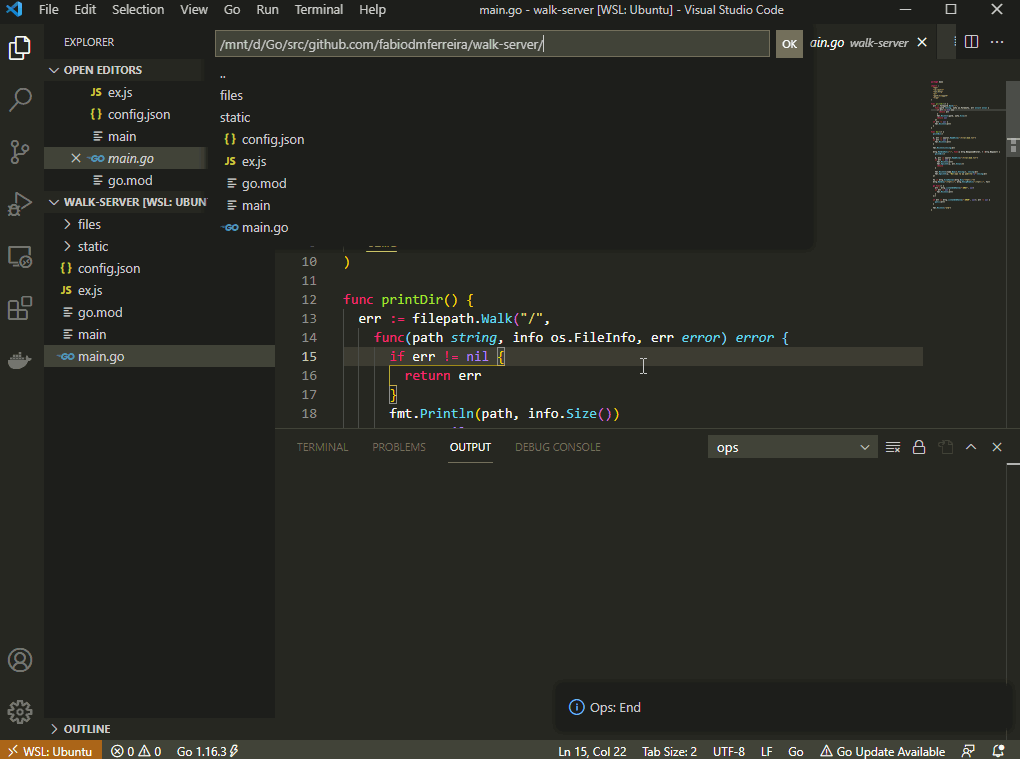This screenshot has width=1020, height=759.
Task: Click Go Update Available in status bar
Action: [882, 751]
